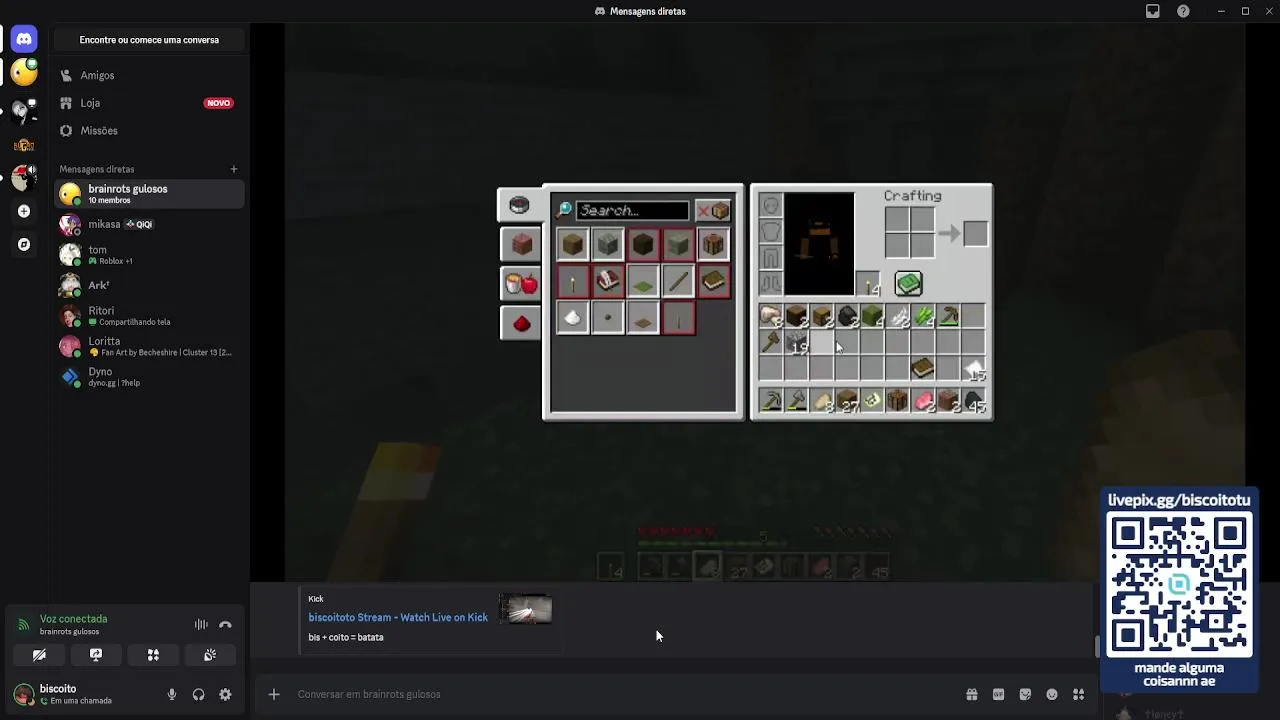Open the yellow smiley server icon
The height and width of the screenshot is (720, 1280).
(x=24, y=72)
